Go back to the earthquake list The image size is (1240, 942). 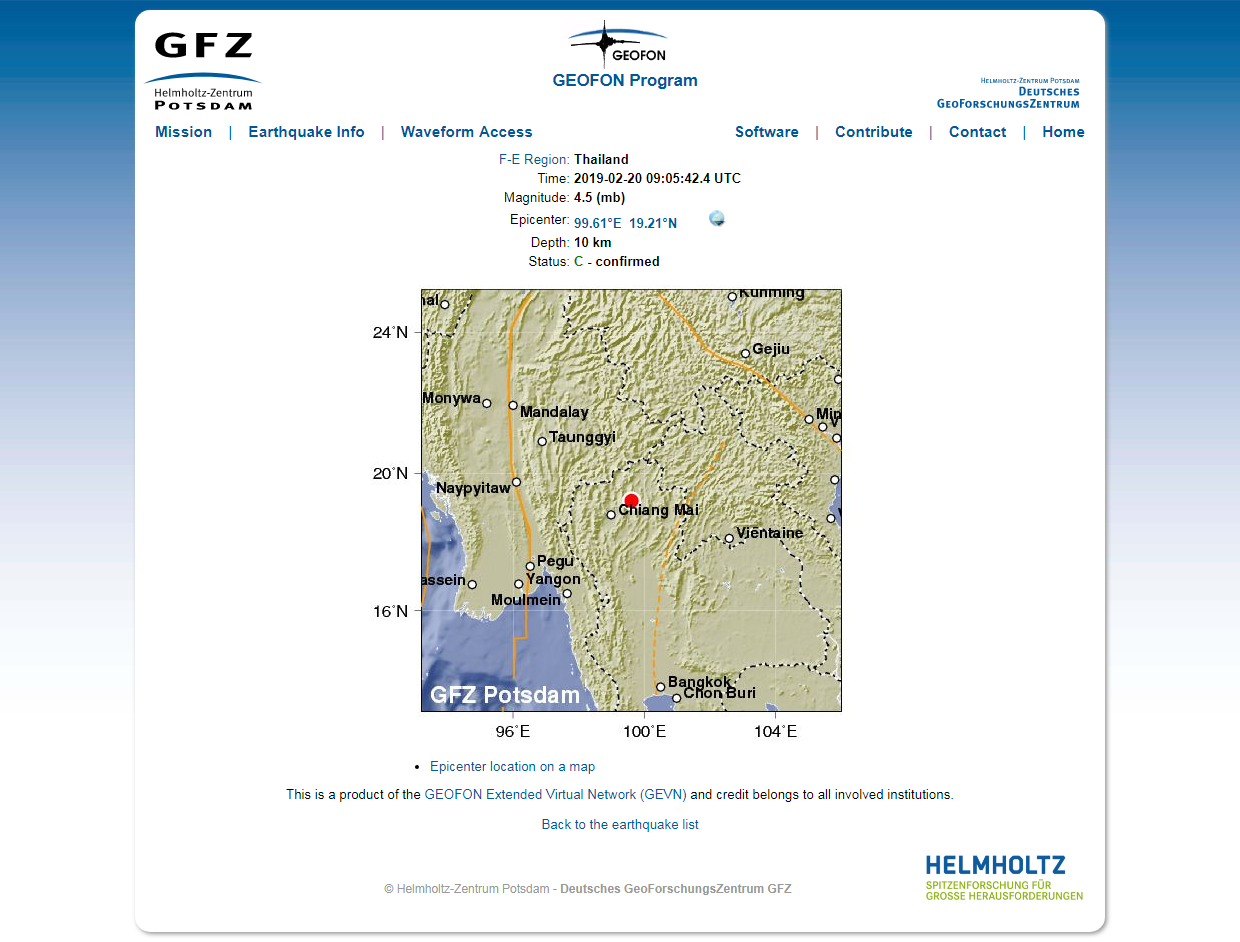click(620, 825)
